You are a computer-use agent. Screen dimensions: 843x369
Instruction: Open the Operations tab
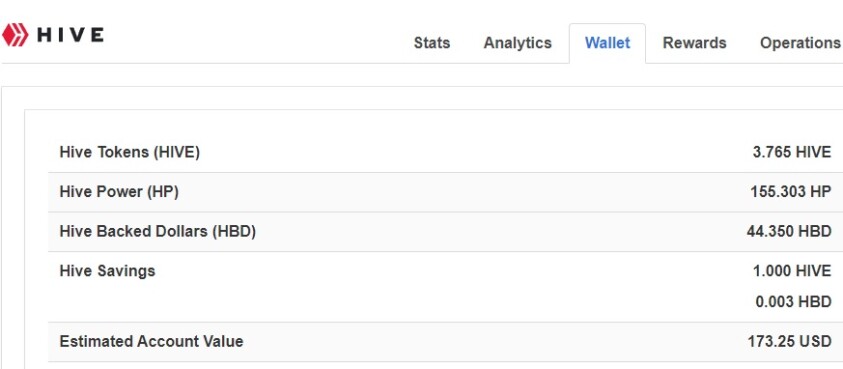(x=799, y=43)
